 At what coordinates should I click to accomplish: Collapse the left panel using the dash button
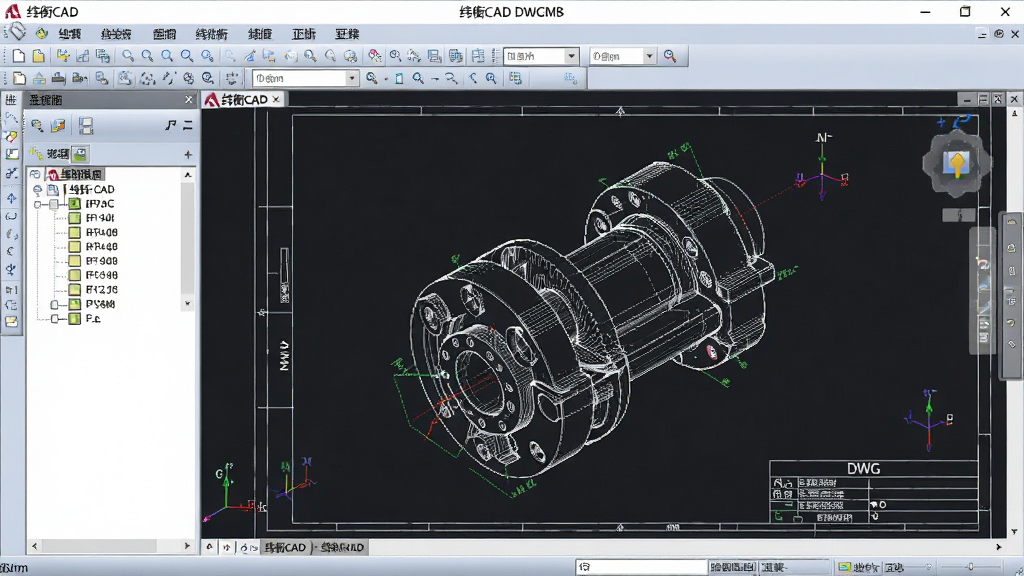pos(188,125)
